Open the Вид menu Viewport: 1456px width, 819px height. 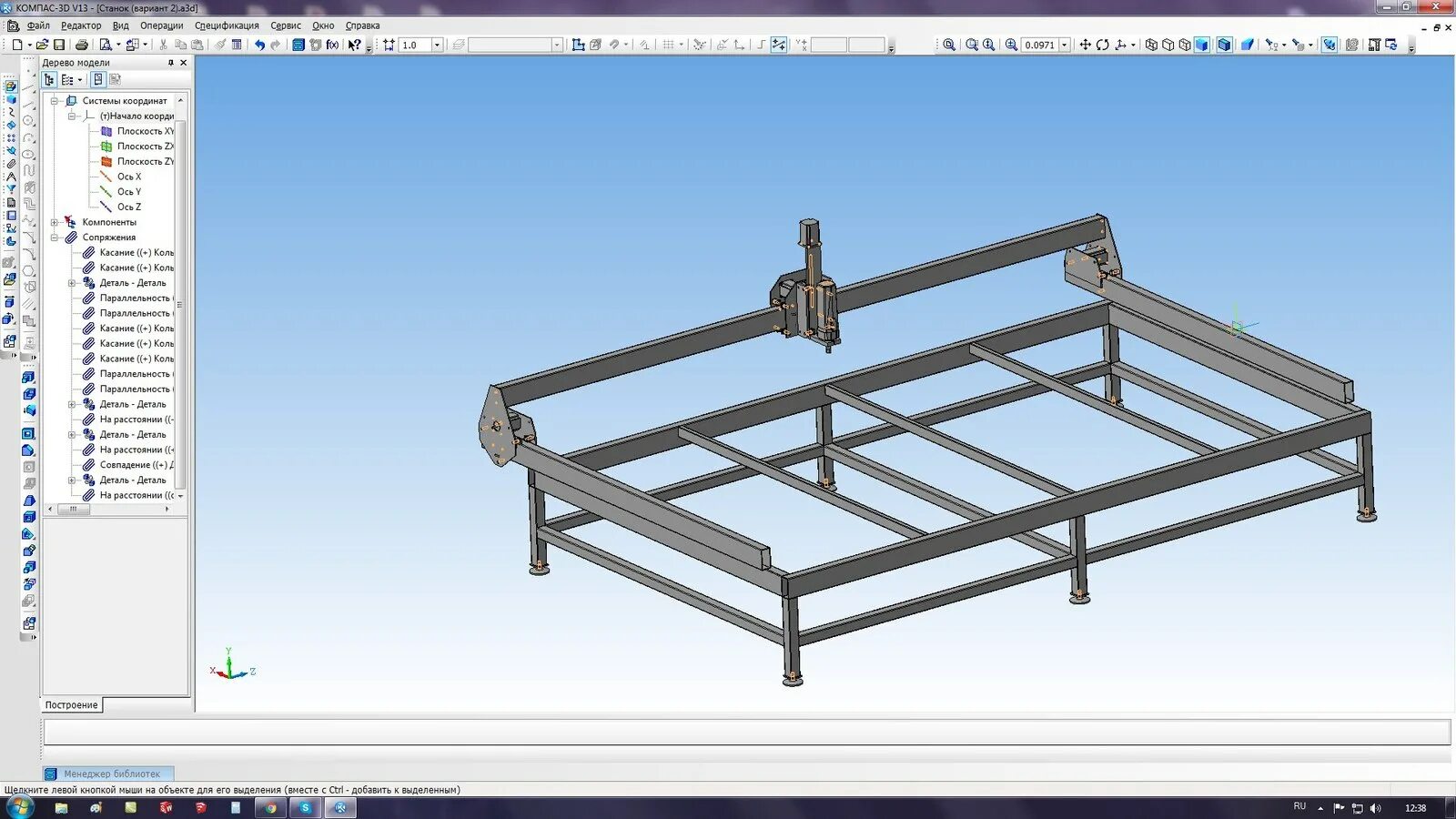coord(121,25)
